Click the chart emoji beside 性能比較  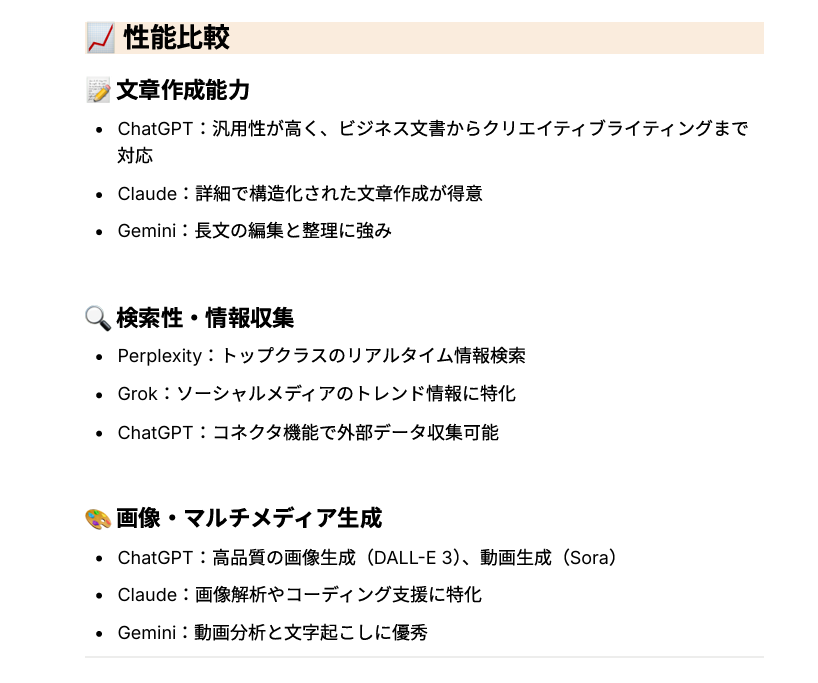tap(99, 39)
